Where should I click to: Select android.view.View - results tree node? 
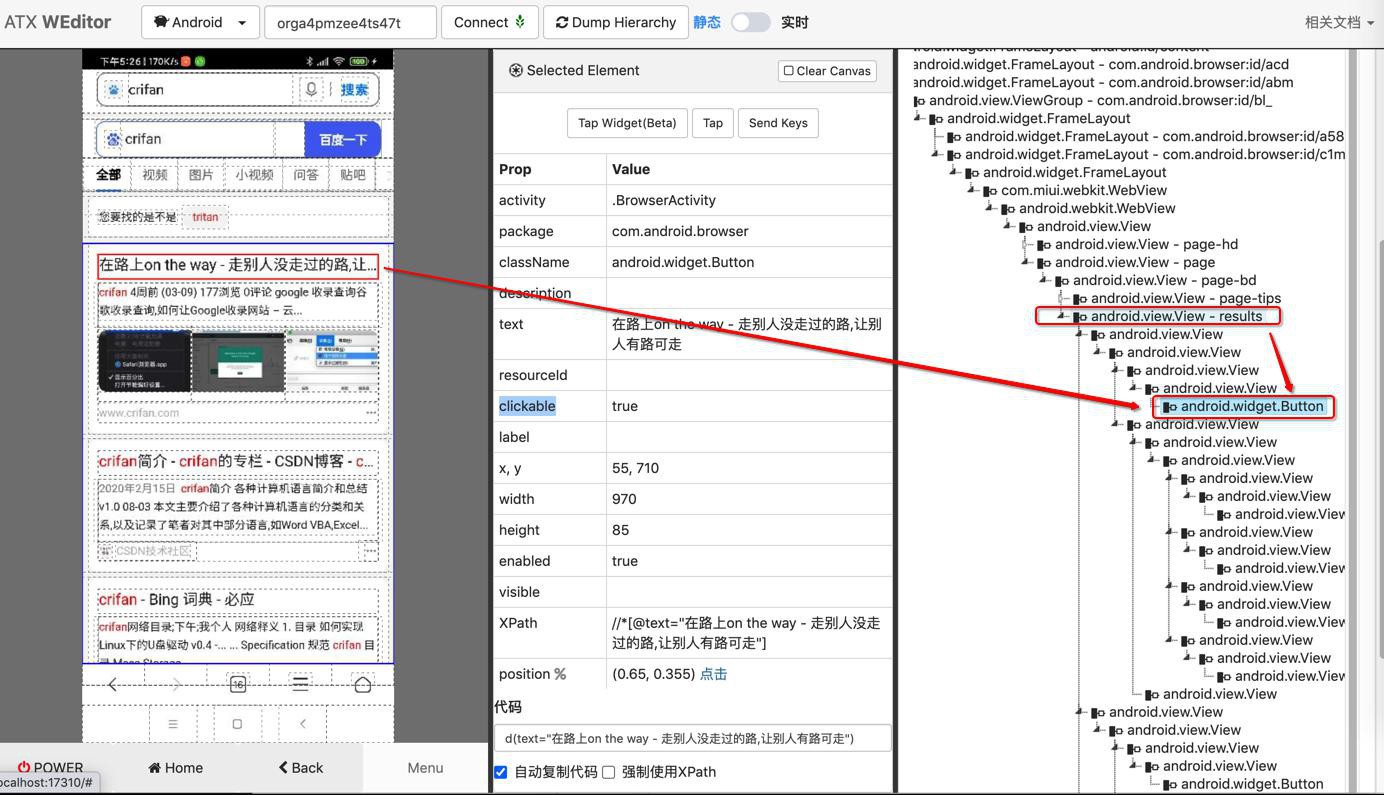coord(1176,316)
